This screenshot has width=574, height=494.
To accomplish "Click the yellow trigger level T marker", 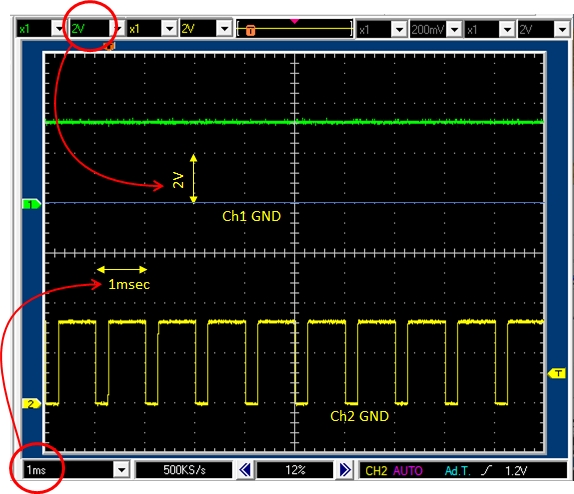I will coord(556,373).
